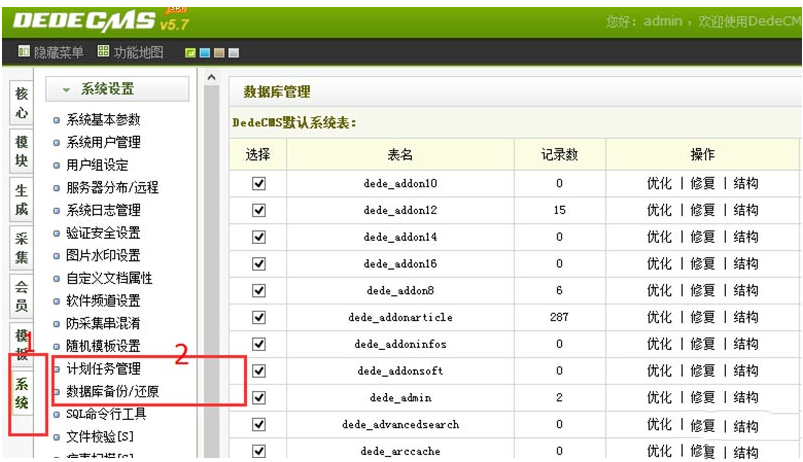This screenshot has height=462, width=803.
Task: Open 数据库备份/还原 in the sidebar
Action: 112,392
